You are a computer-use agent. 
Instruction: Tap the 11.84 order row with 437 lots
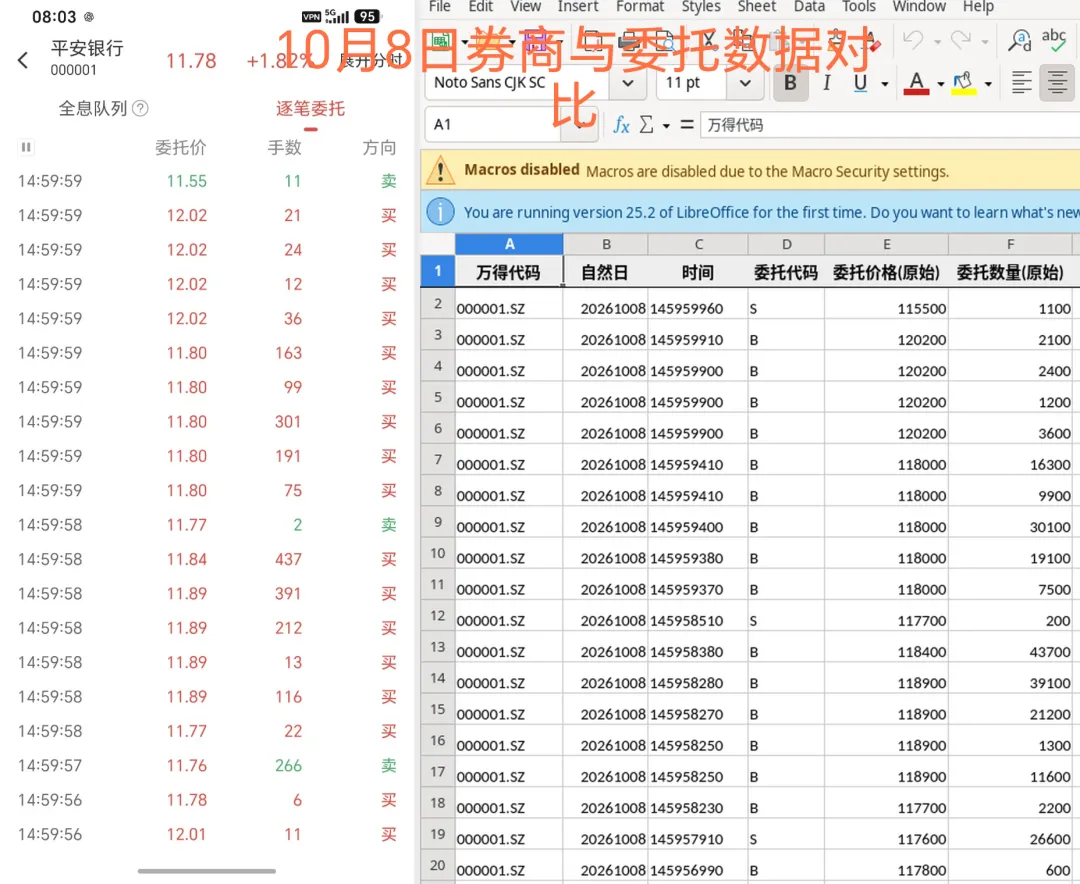tap(207, 559)
